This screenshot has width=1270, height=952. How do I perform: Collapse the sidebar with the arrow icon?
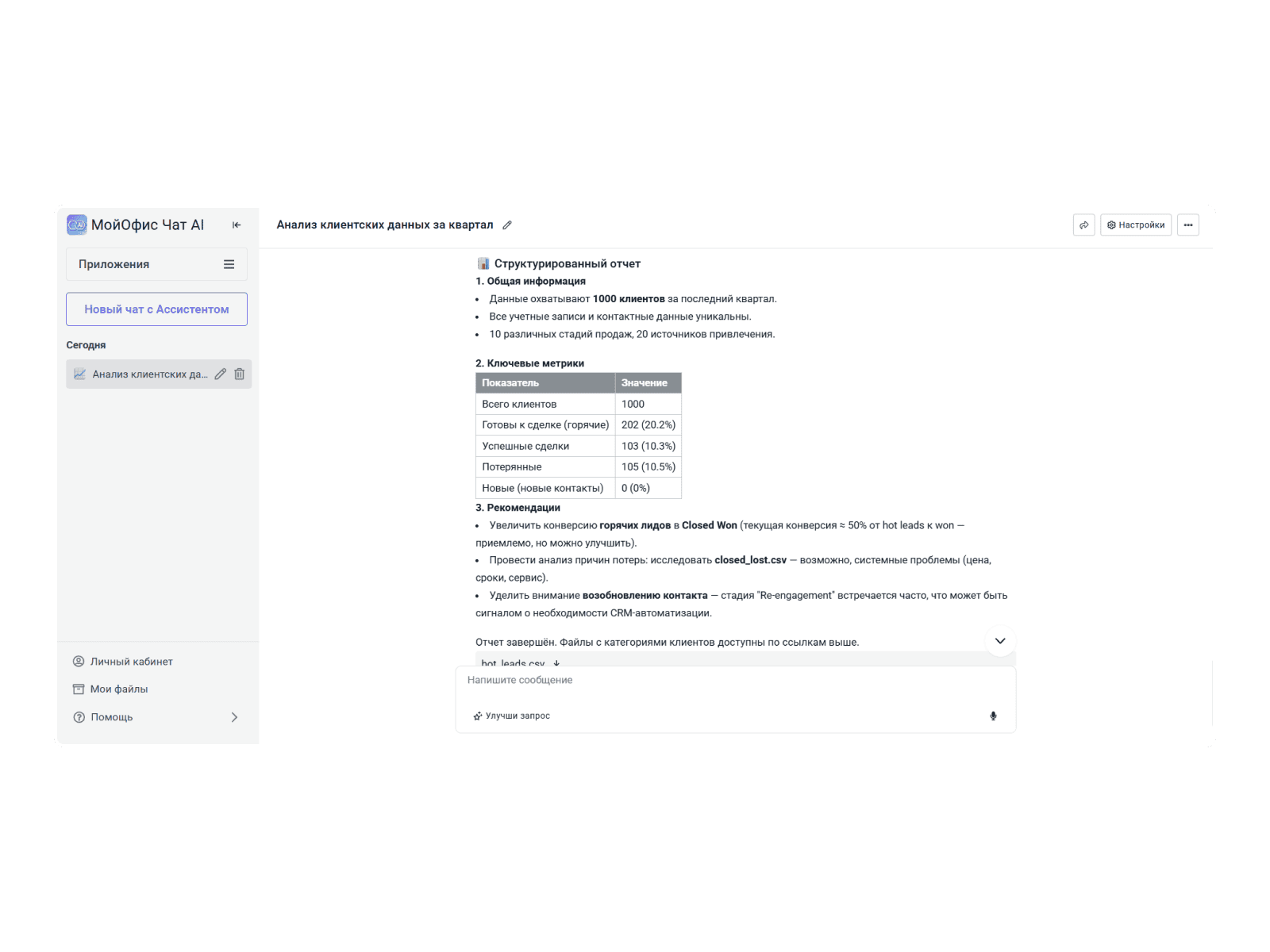pyautogui.click(x=237, y=225)
